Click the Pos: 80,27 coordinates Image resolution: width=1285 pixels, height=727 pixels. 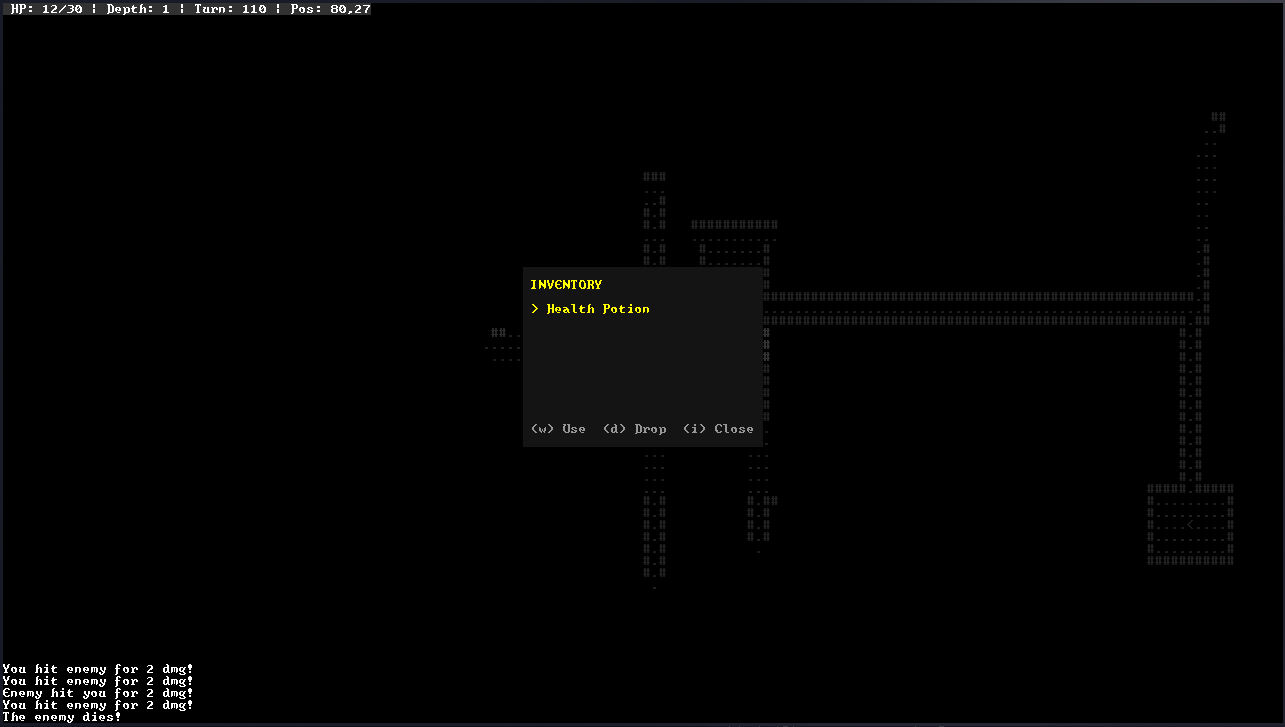[329, 9]
